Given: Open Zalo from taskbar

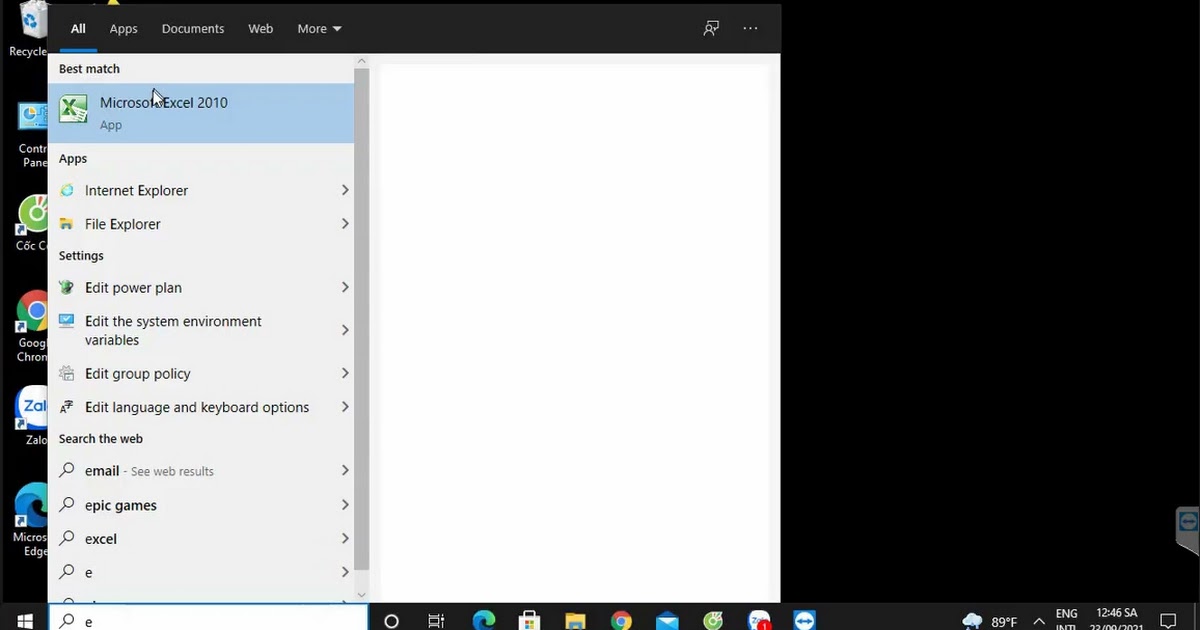Looking at the screenshot, I should tap(759, 621).
